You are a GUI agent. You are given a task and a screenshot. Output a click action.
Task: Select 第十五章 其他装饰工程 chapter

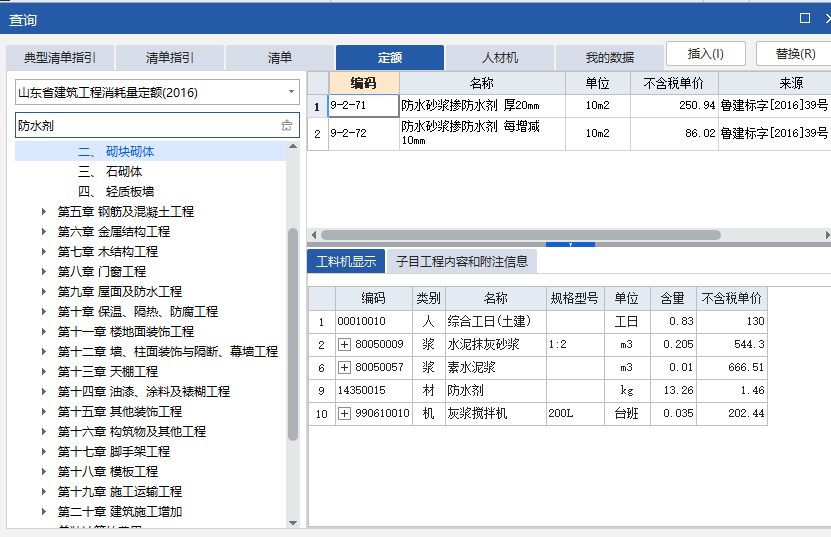coord(120,411)
